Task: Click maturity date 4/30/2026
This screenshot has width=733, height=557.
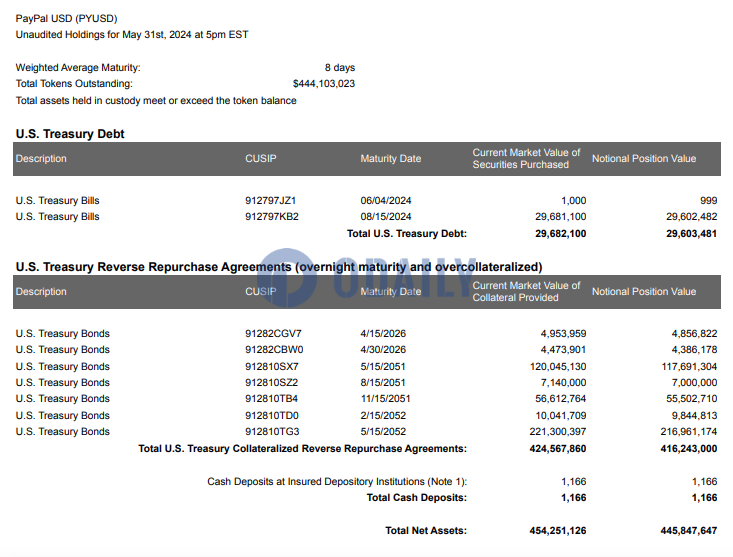Action: pyautogui.click(x=383, y=350)
